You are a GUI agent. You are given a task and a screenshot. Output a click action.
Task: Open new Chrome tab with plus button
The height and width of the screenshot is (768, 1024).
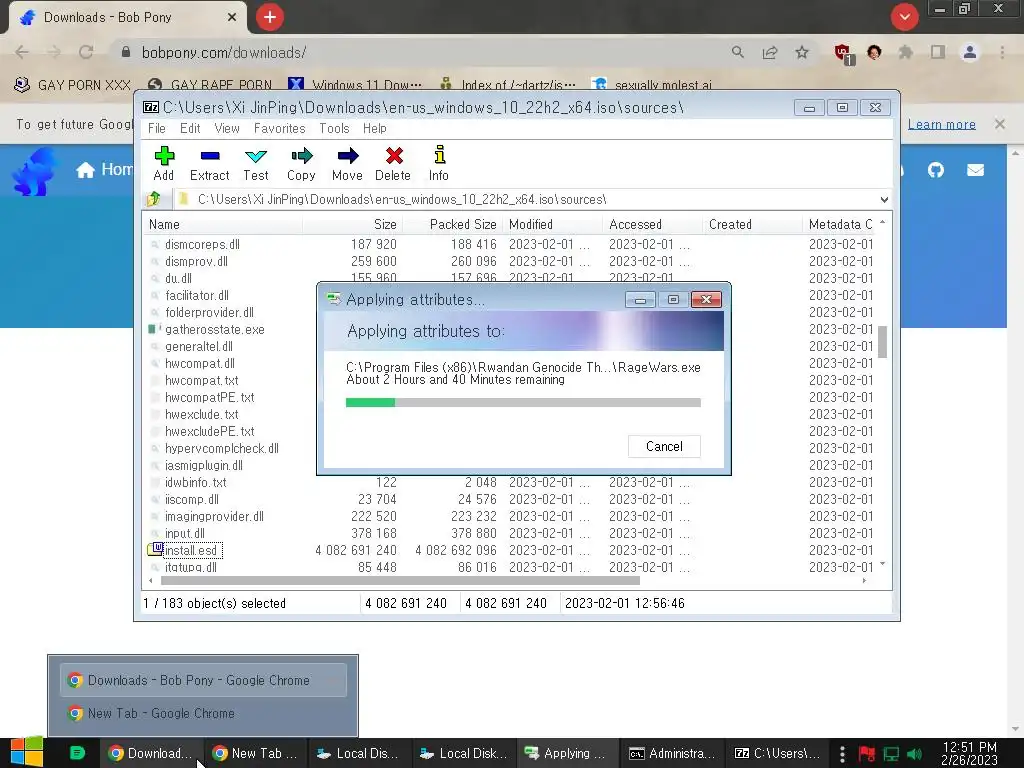(270, 18)
